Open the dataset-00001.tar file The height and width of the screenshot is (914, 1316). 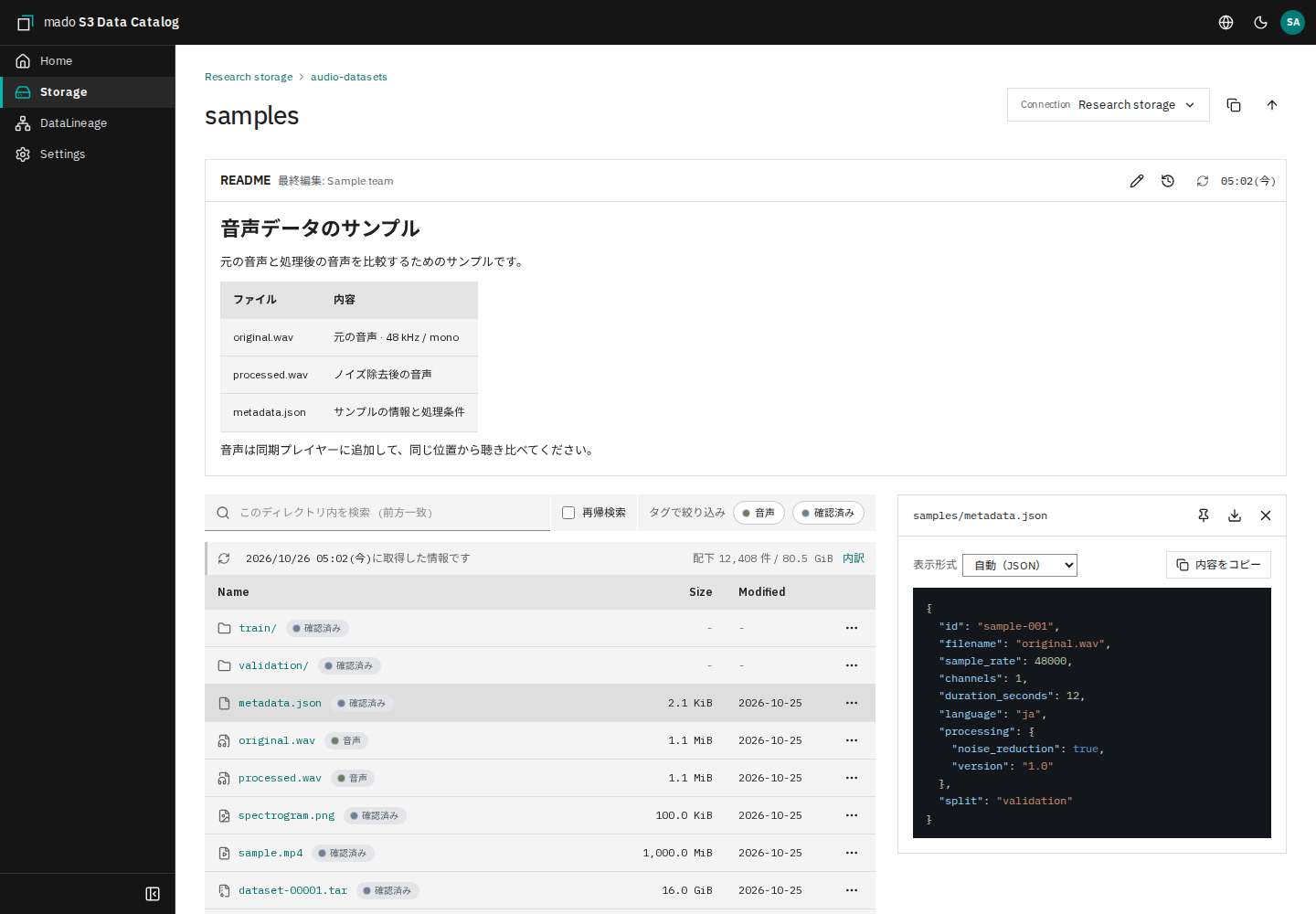click(292, 890)
